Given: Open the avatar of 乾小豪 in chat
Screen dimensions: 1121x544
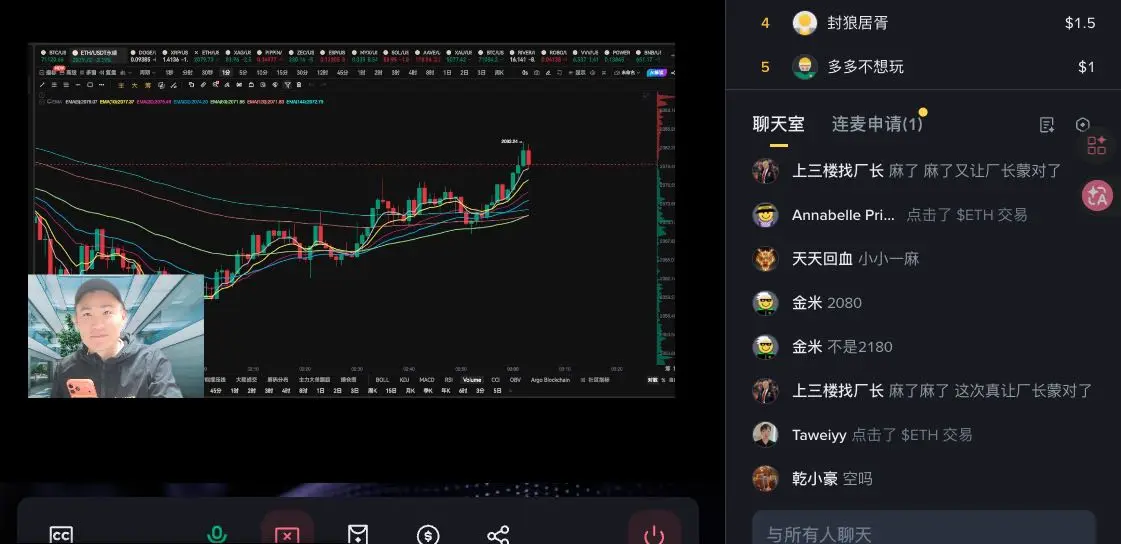Looking at the screenshot, I should point(765,478).
